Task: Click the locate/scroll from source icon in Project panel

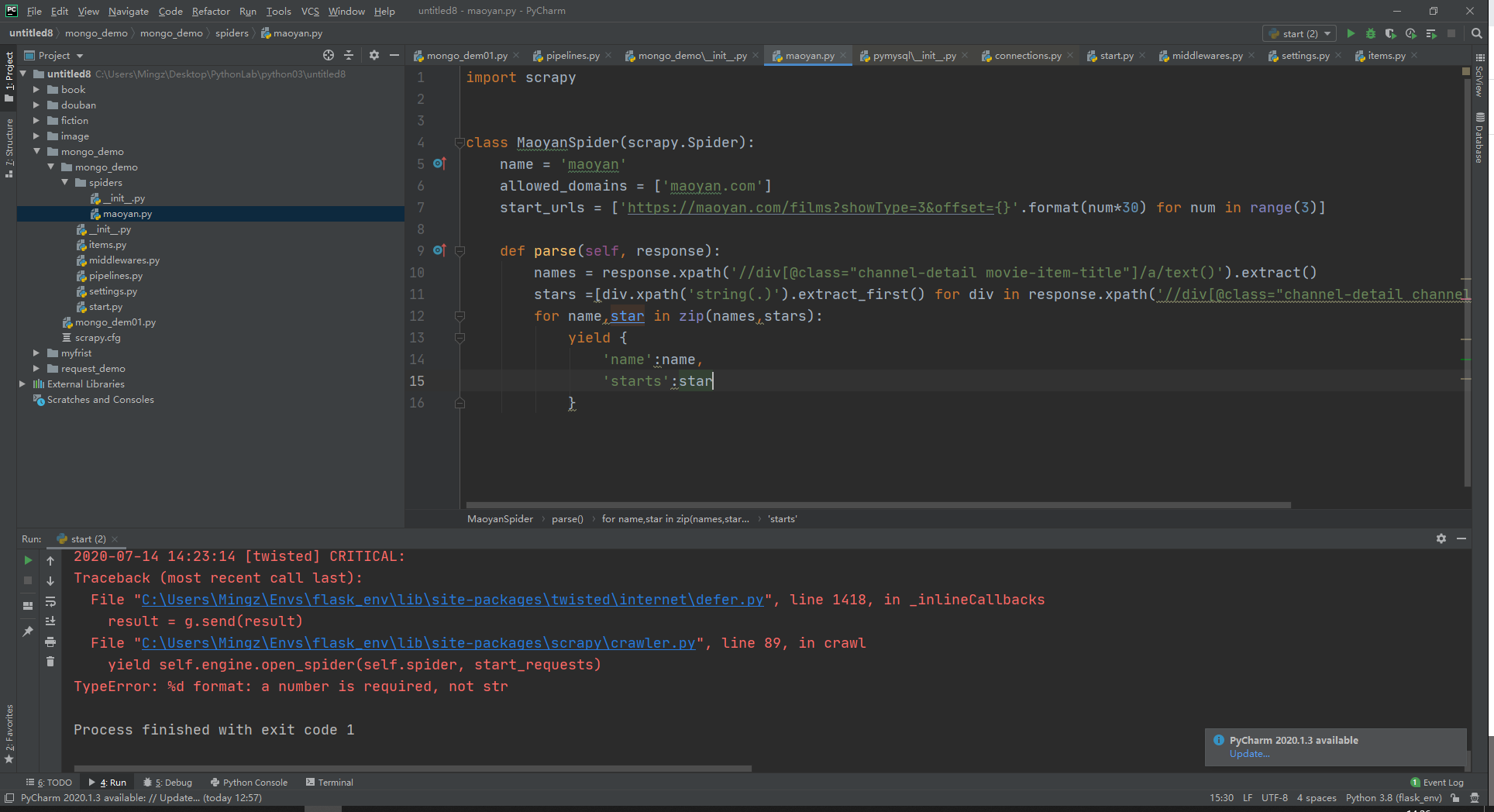Action: pyautogui.click(x=329, y=55)
